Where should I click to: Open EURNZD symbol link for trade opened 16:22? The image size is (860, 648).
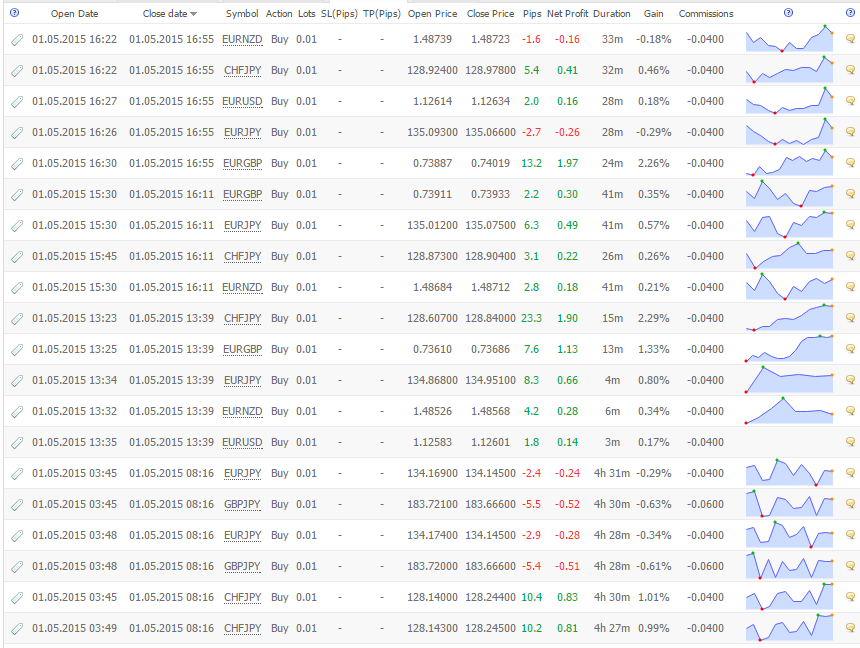click(242, 40)
